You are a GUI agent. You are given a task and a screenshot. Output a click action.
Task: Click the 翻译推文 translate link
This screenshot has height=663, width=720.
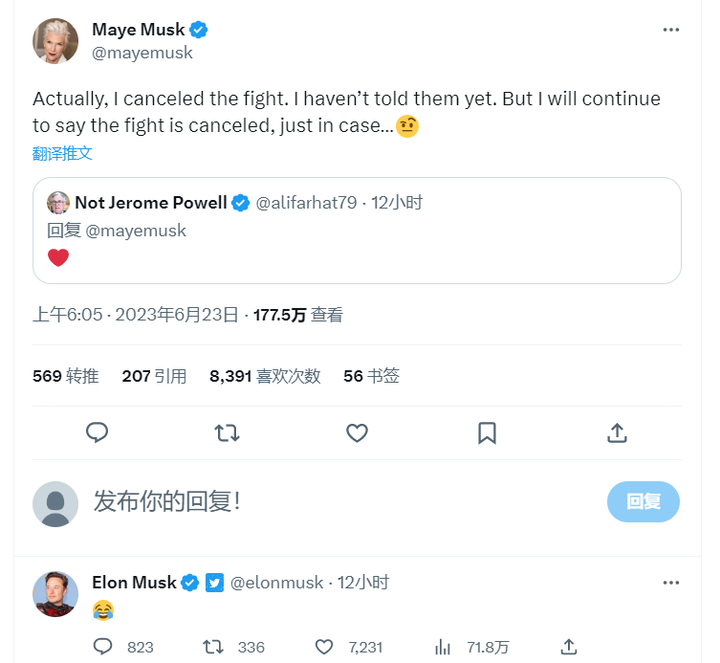62,153
